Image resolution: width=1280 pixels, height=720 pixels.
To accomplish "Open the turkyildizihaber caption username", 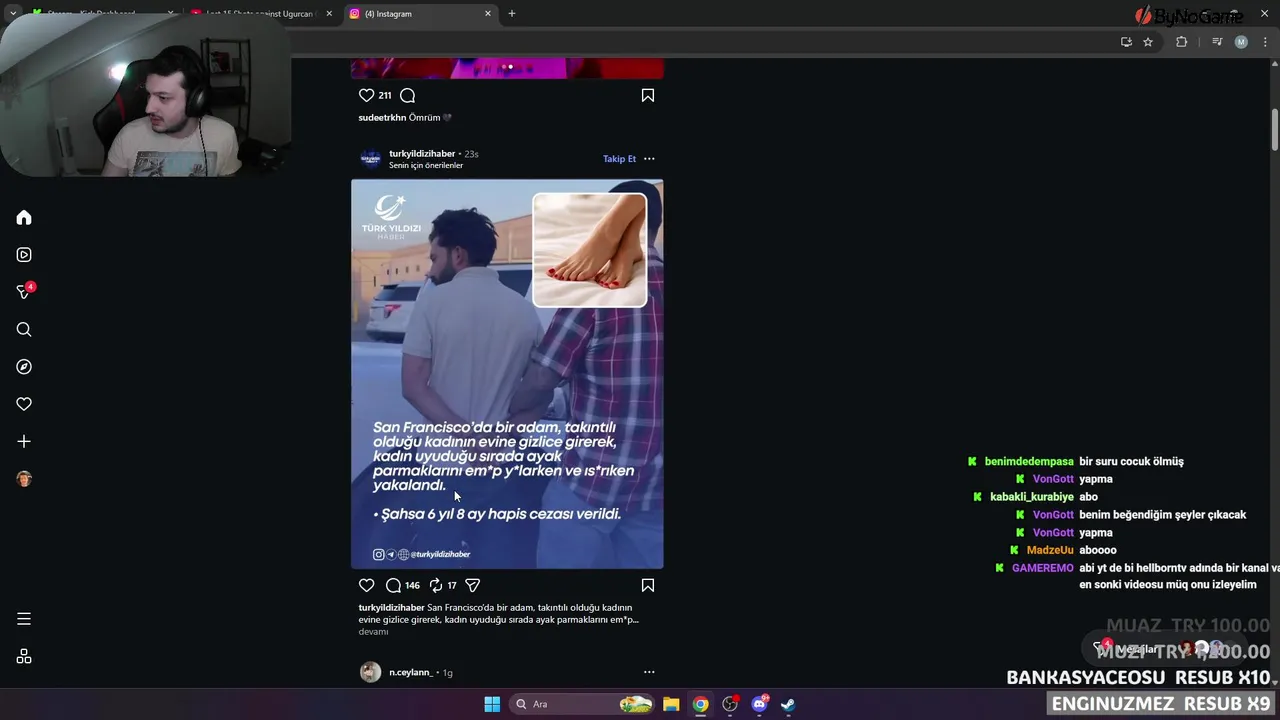I will coord(391,608).
